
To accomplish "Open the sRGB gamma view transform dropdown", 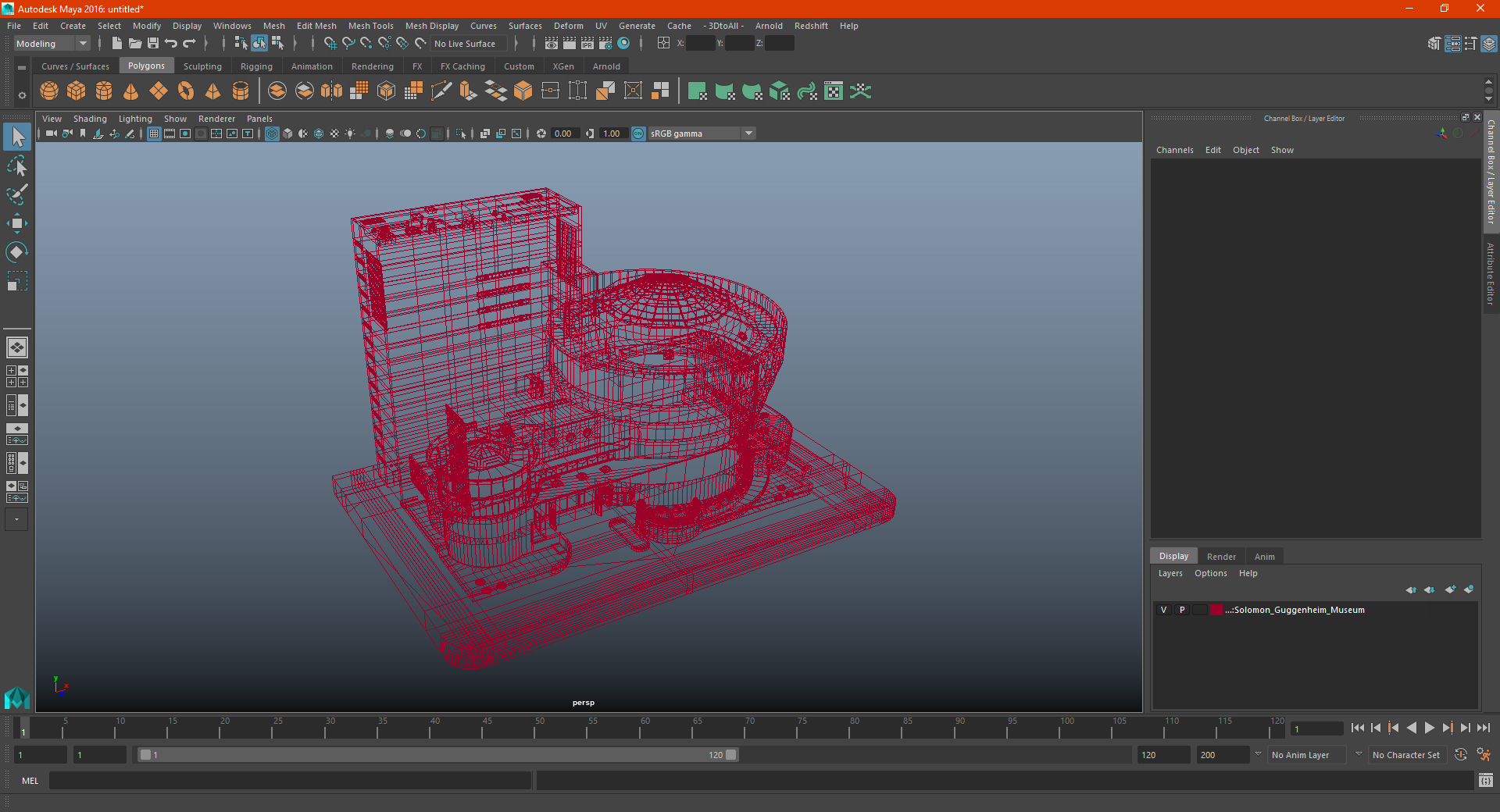I will [x=702, y=134].
